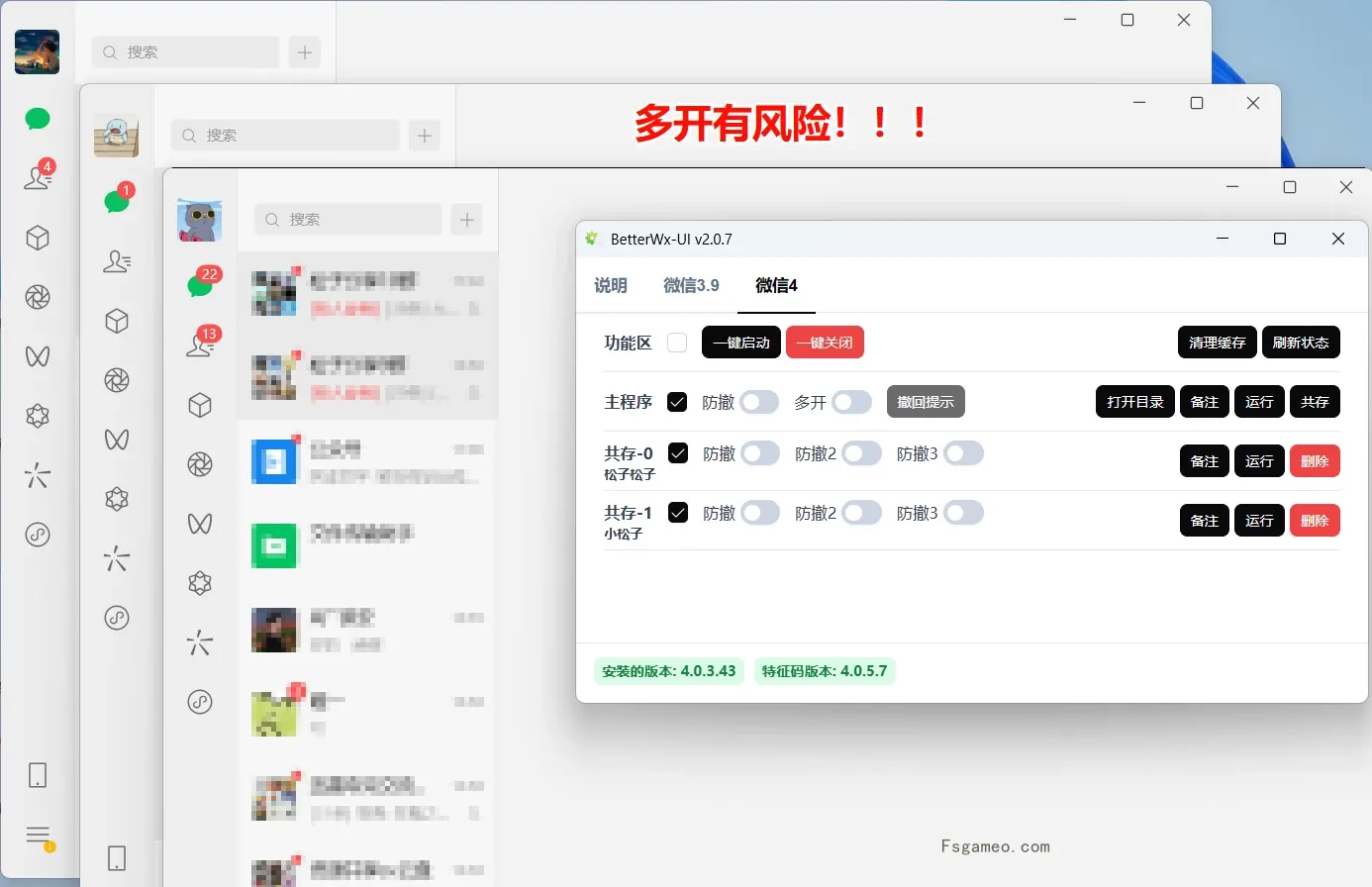Screen dimensions: 1372x887
Task: Click the '特征码版本: 4.0.5.7' label
Action: pos(825,671)
